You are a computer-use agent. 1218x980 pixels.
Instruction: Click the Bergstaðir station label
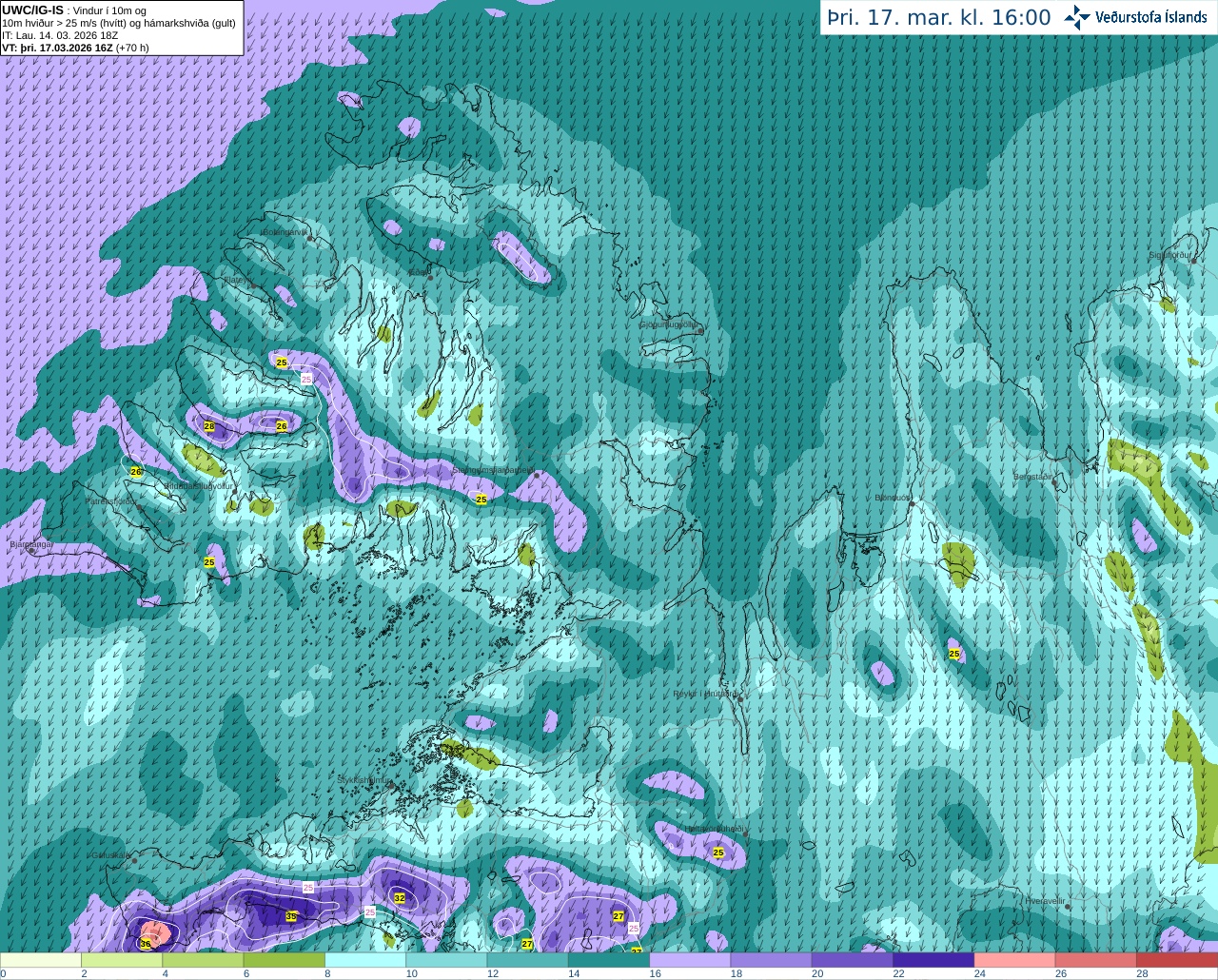[x=1033, y=476]
